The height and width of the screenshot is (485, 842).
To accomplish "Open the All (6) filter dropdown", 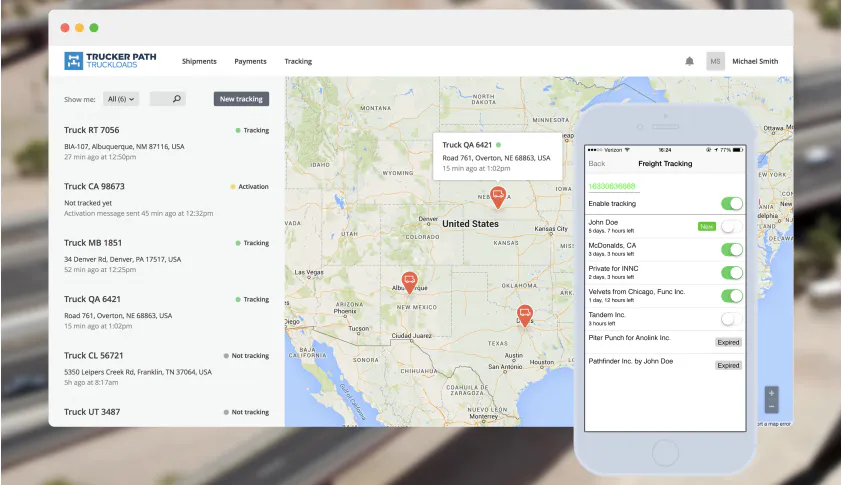I will (121, 99).
